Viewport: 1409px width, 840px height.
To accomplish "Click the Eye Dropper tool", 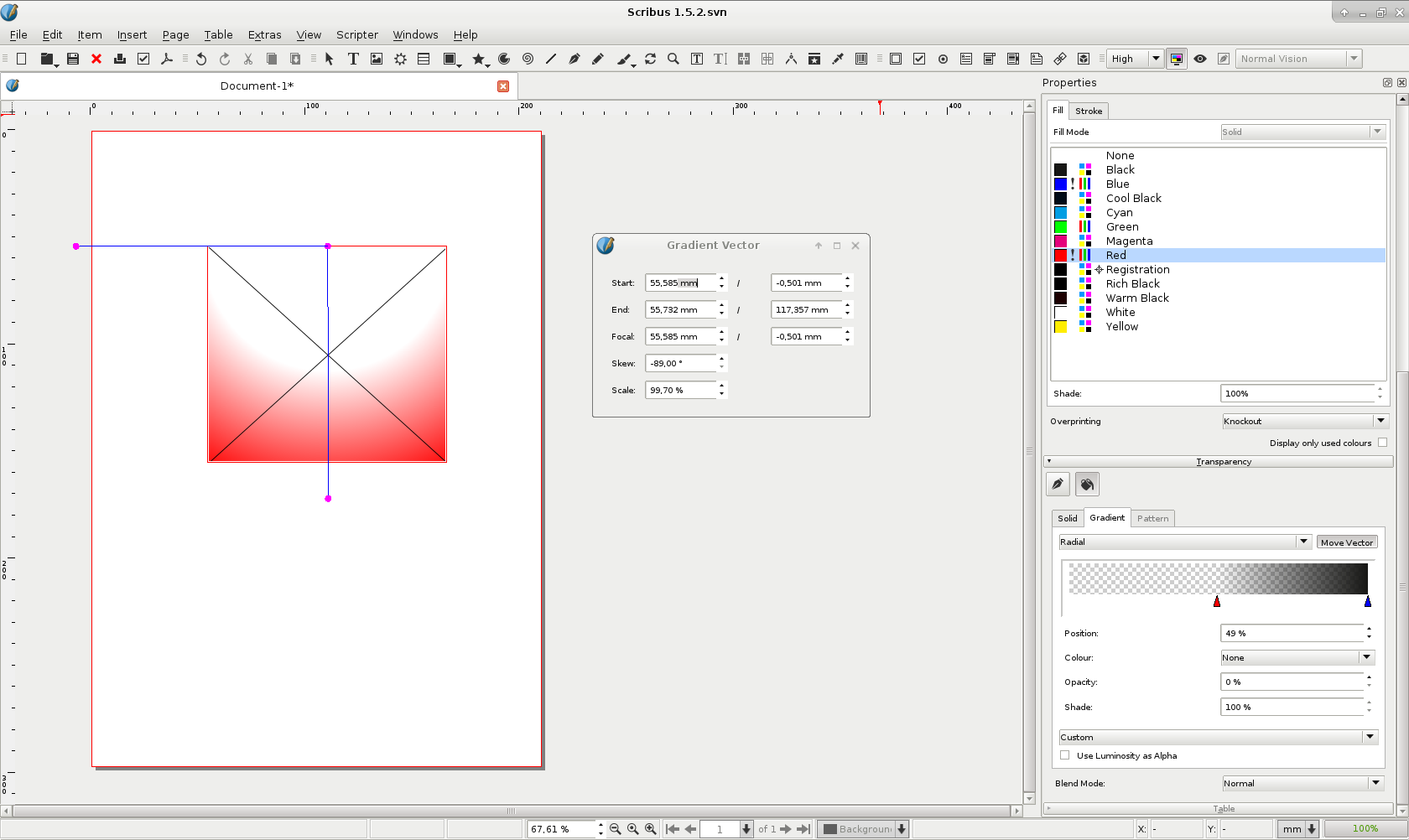I will pyautogui.click(x=837, y=59).
